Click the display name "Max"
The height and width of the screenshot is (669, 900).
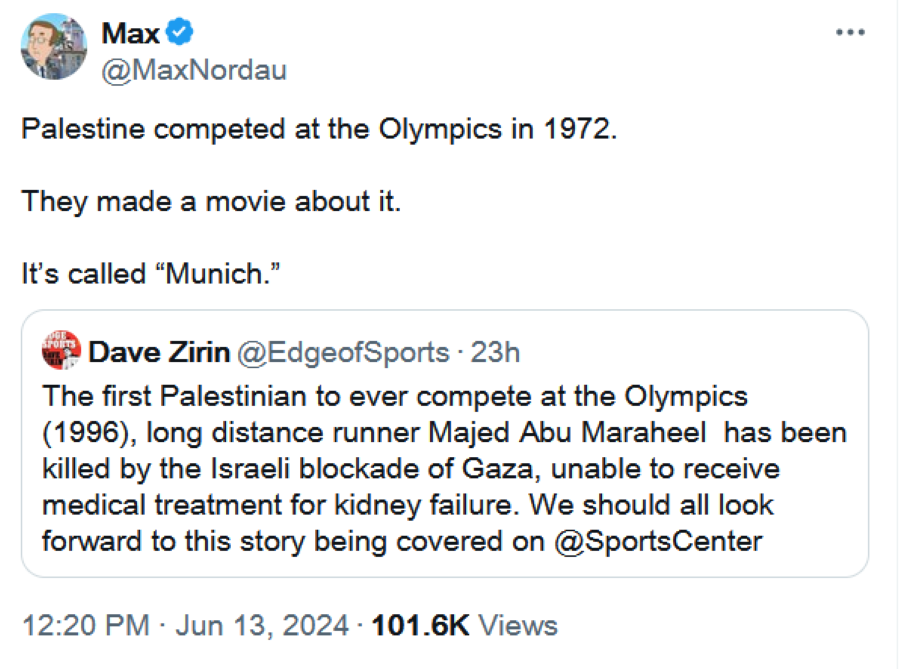[x=130, y=33]
